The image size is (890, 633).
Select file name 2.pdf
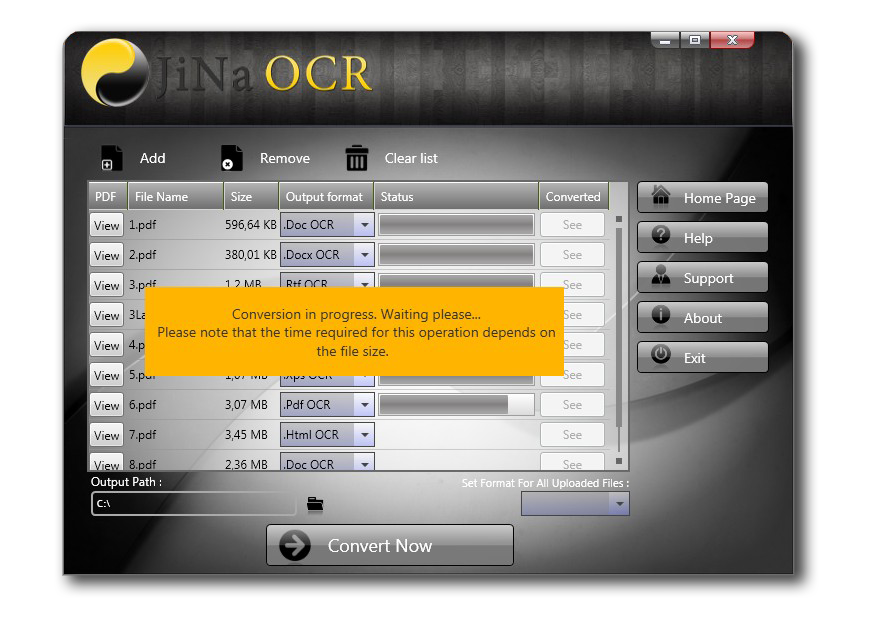tap(142, 255)
